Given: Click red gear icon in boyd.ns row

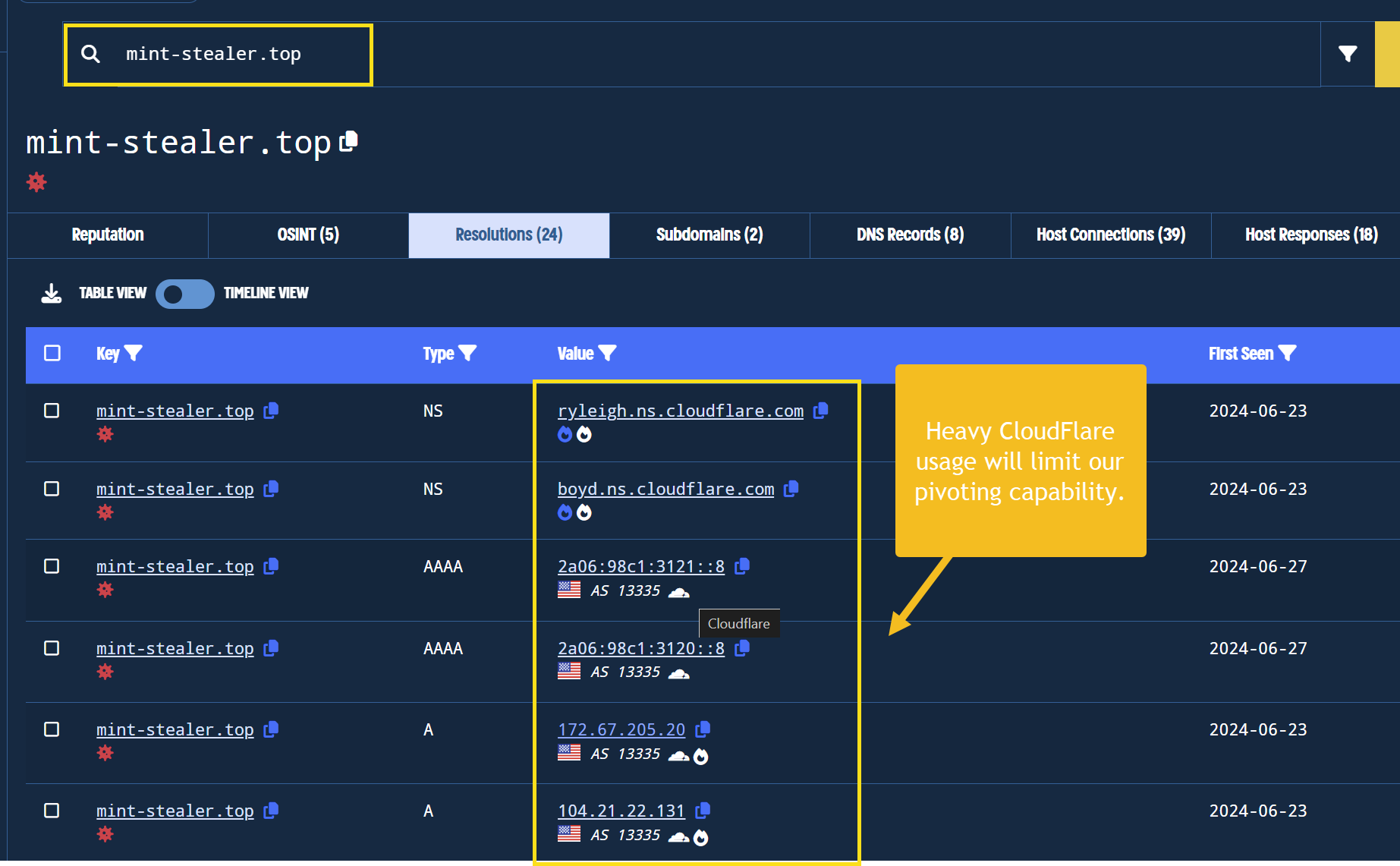Looking at the screenshot, I should tap(105, 512).
